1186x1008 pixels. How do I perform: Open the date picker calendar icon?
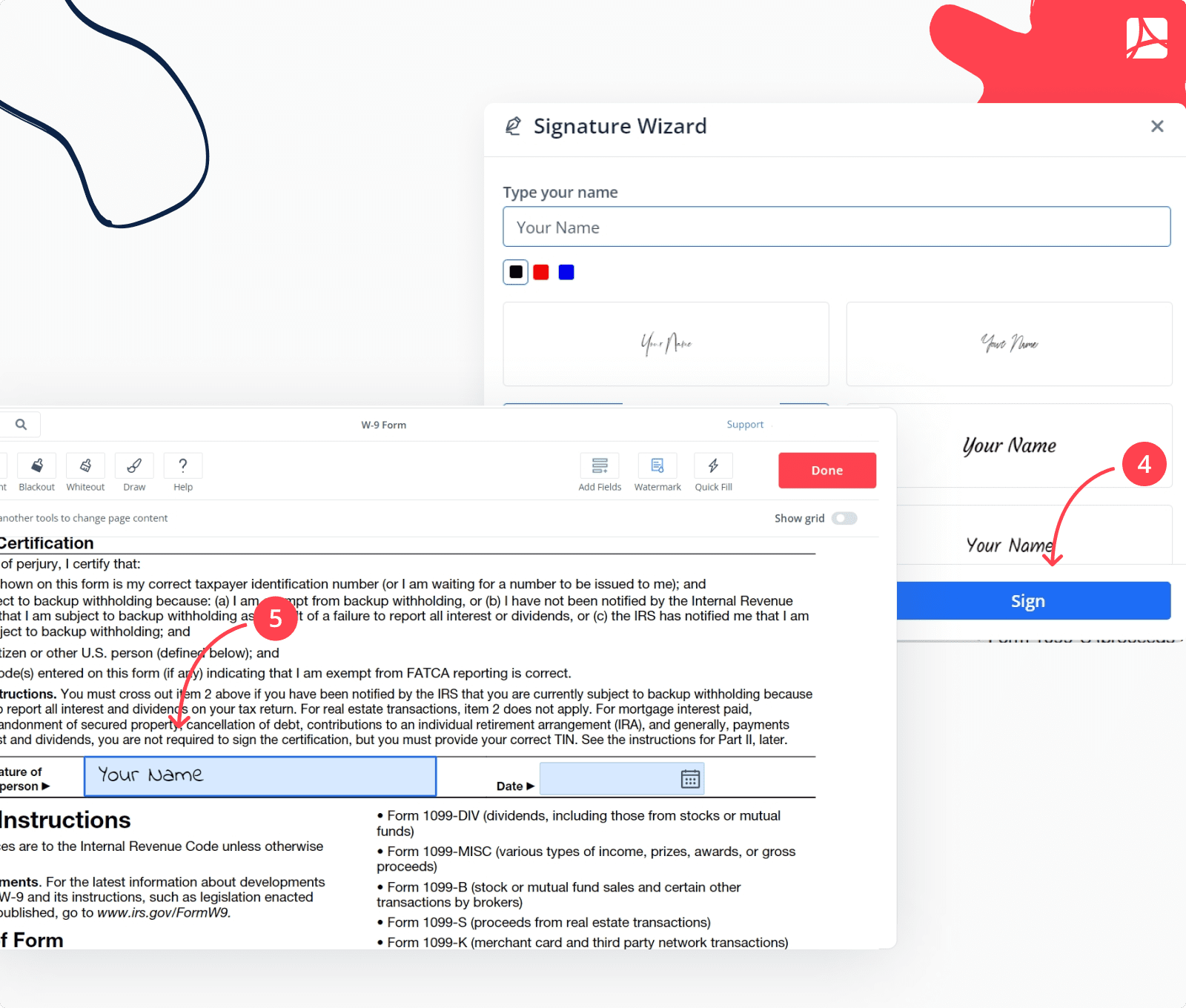pos(689,778)
